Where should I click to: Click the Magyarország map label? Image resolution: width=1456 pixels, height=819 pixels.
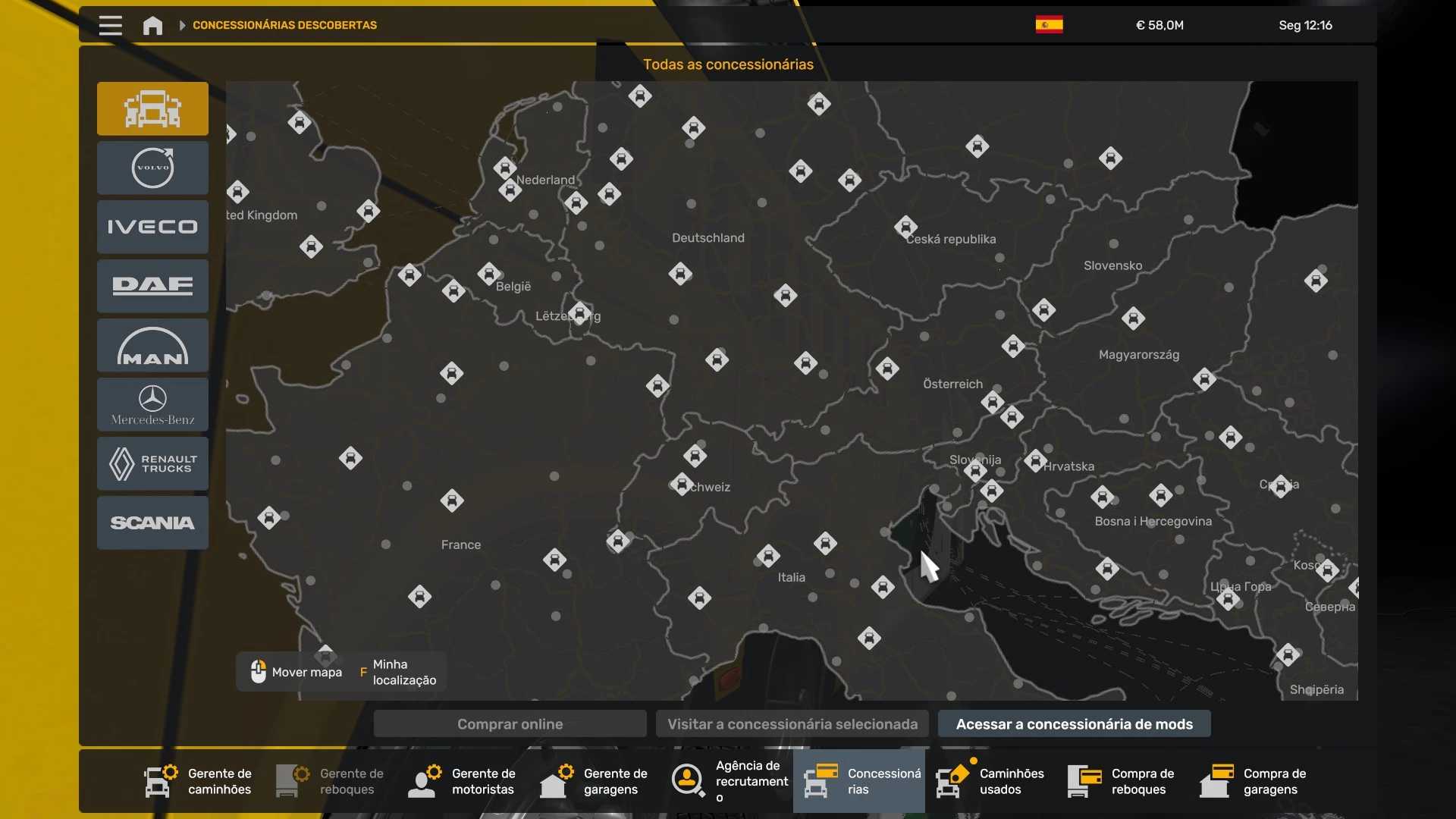click(1139, 355)
